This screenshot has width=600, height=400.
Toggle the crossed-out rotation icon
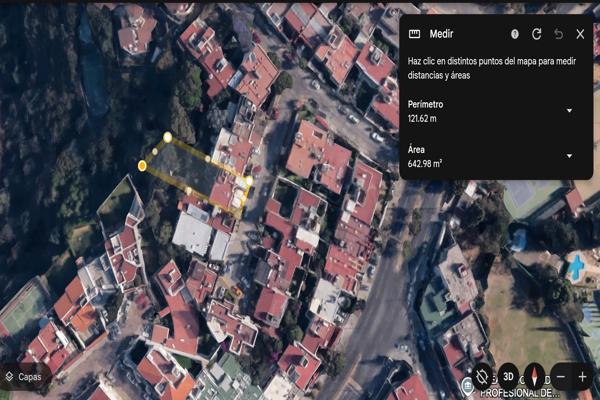[482, 377]
